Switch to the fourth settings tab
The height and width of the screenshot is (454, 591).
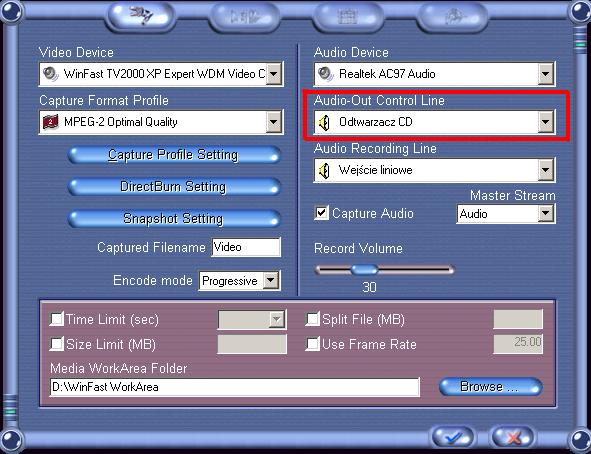(x=452, y=16)
